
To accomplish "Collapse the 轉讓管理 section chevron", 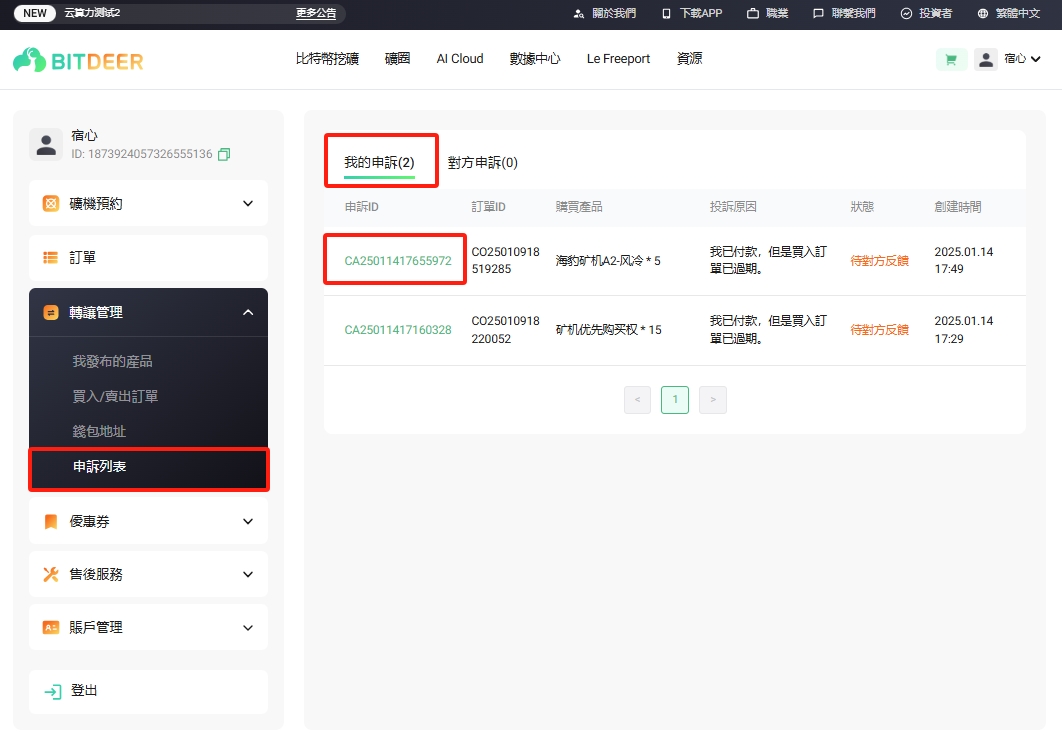I will (x=248, y=312).
